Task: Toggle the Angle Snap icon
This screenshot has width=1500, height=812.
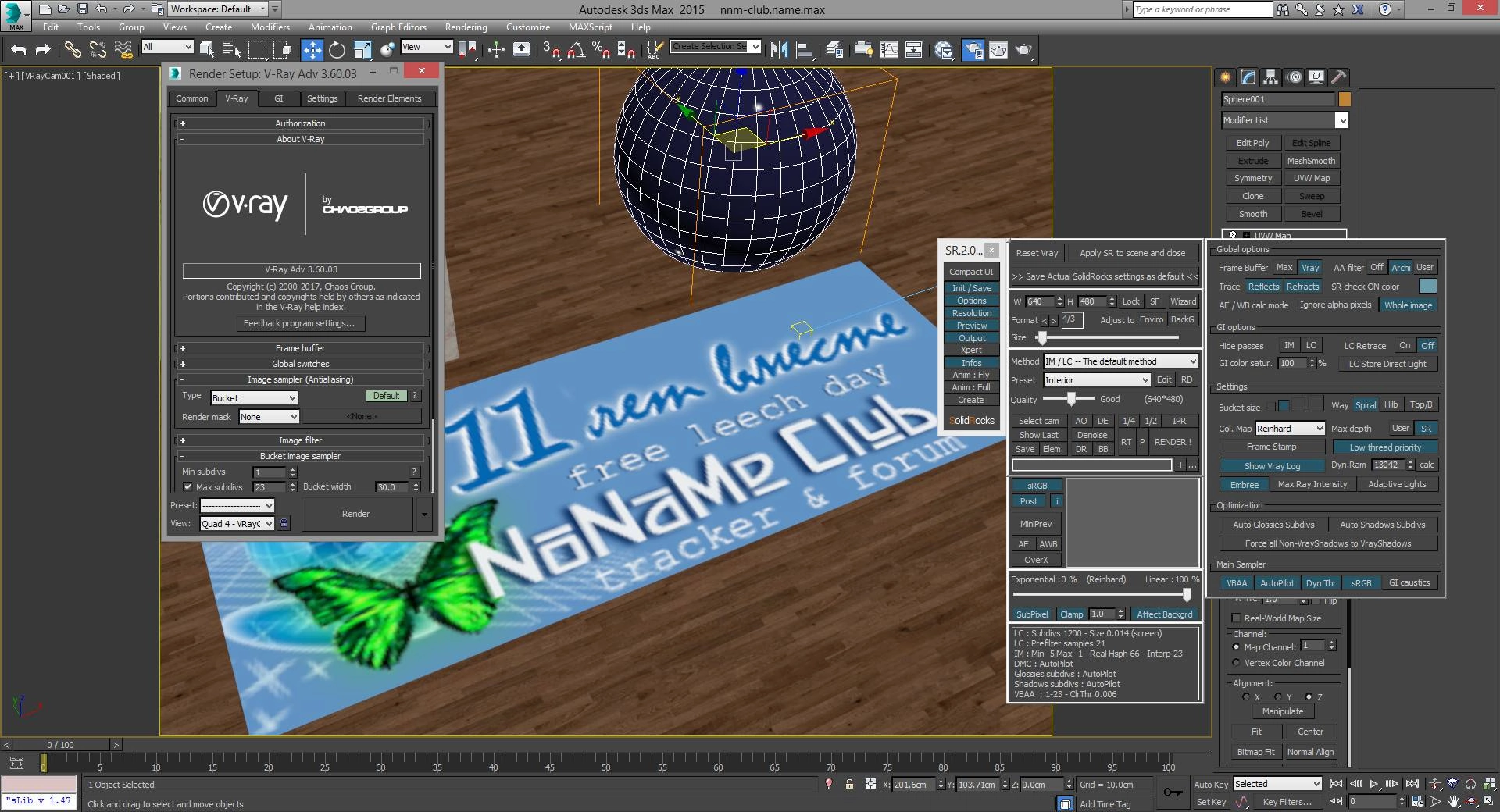Action: coord(576,50)
